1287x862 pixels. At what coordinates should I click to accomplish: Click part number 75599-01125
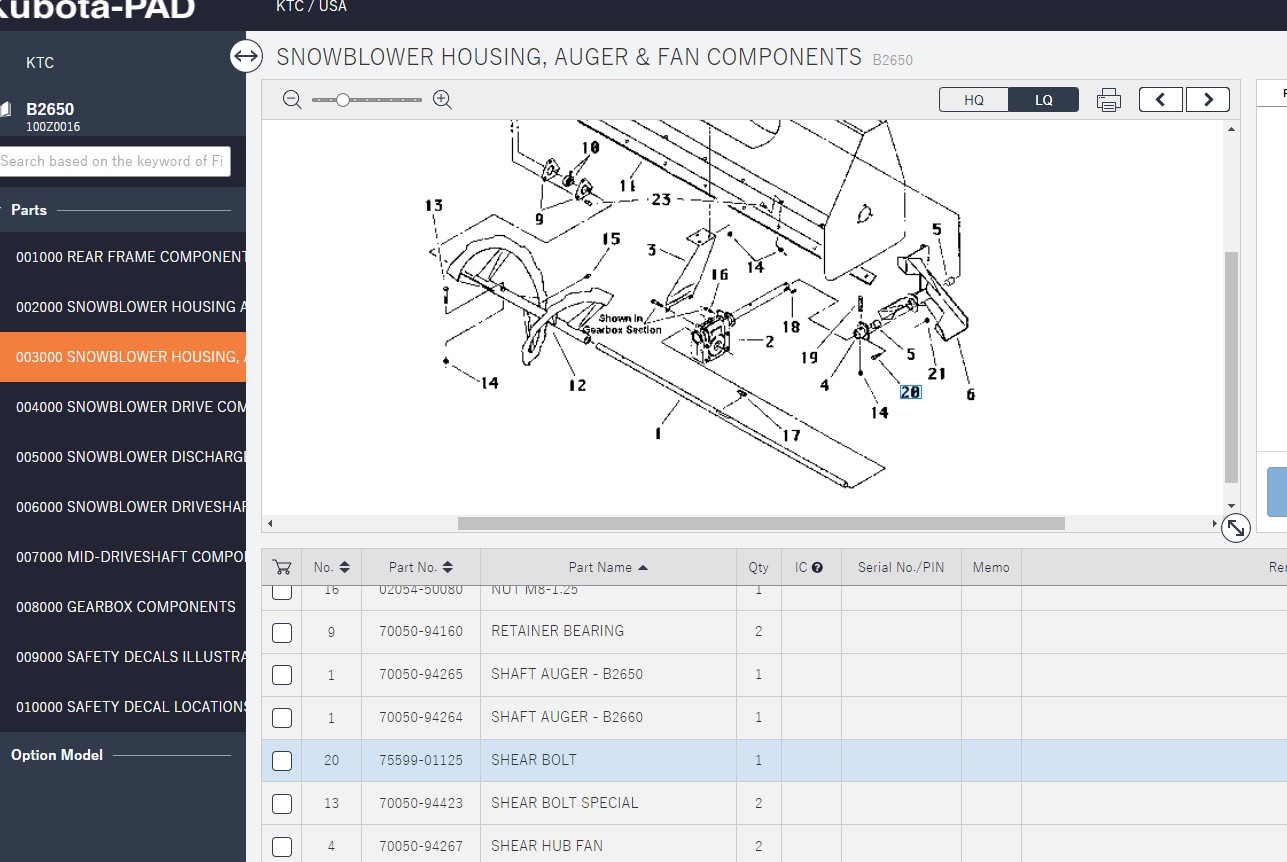421,760
